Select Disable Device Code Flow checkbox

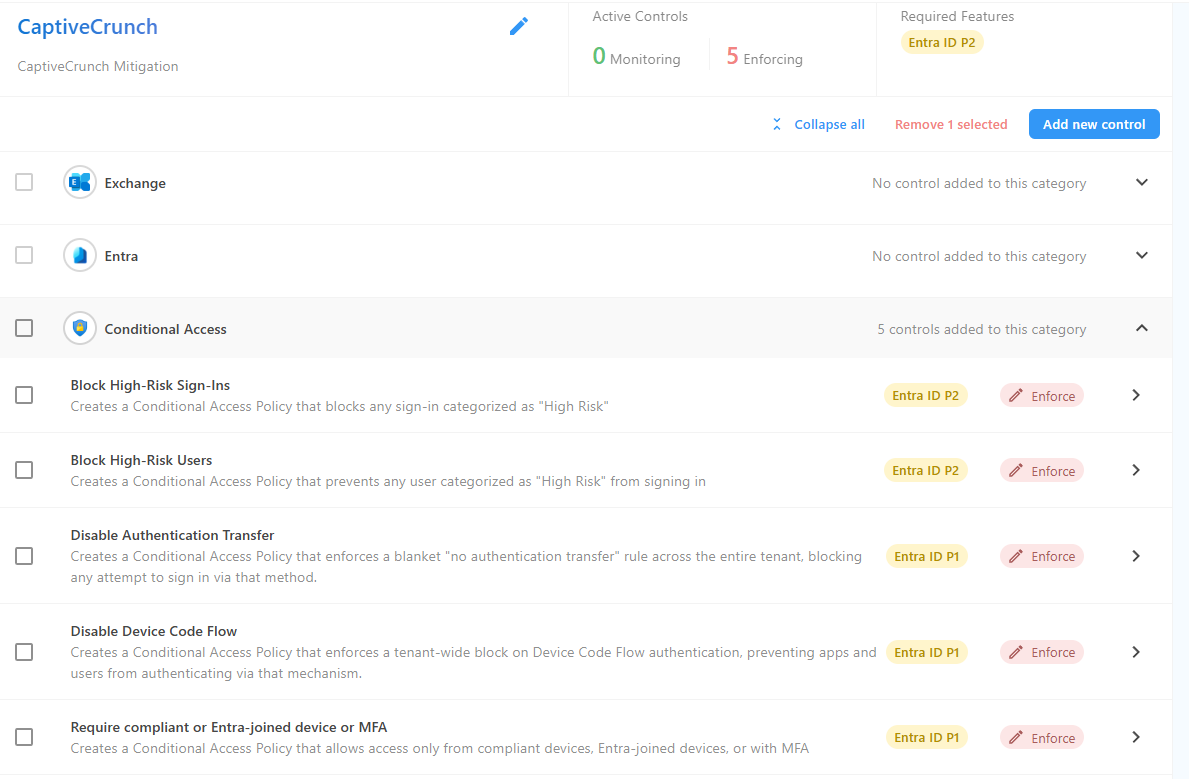pos(24,652)
